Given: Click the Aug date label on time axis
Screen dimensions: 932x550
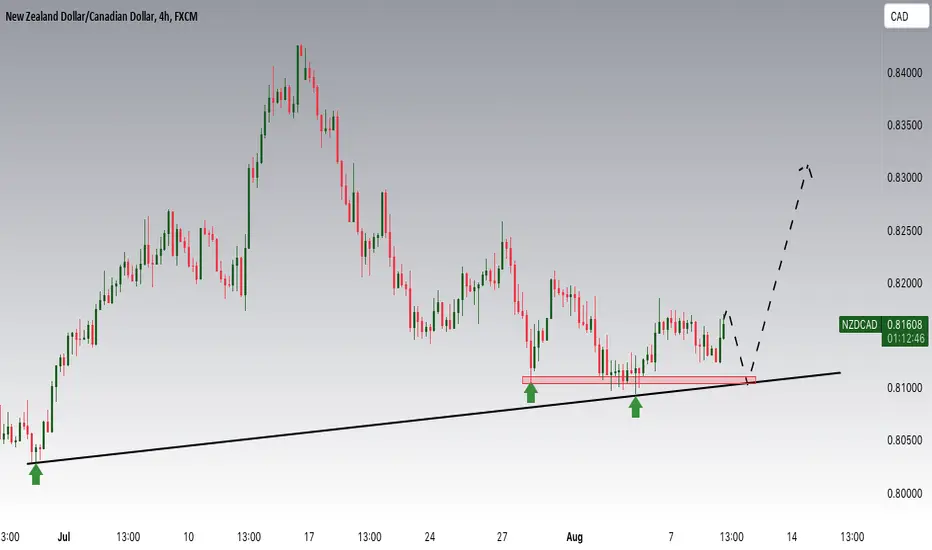Looking at the screenshot, I should 574,537.
